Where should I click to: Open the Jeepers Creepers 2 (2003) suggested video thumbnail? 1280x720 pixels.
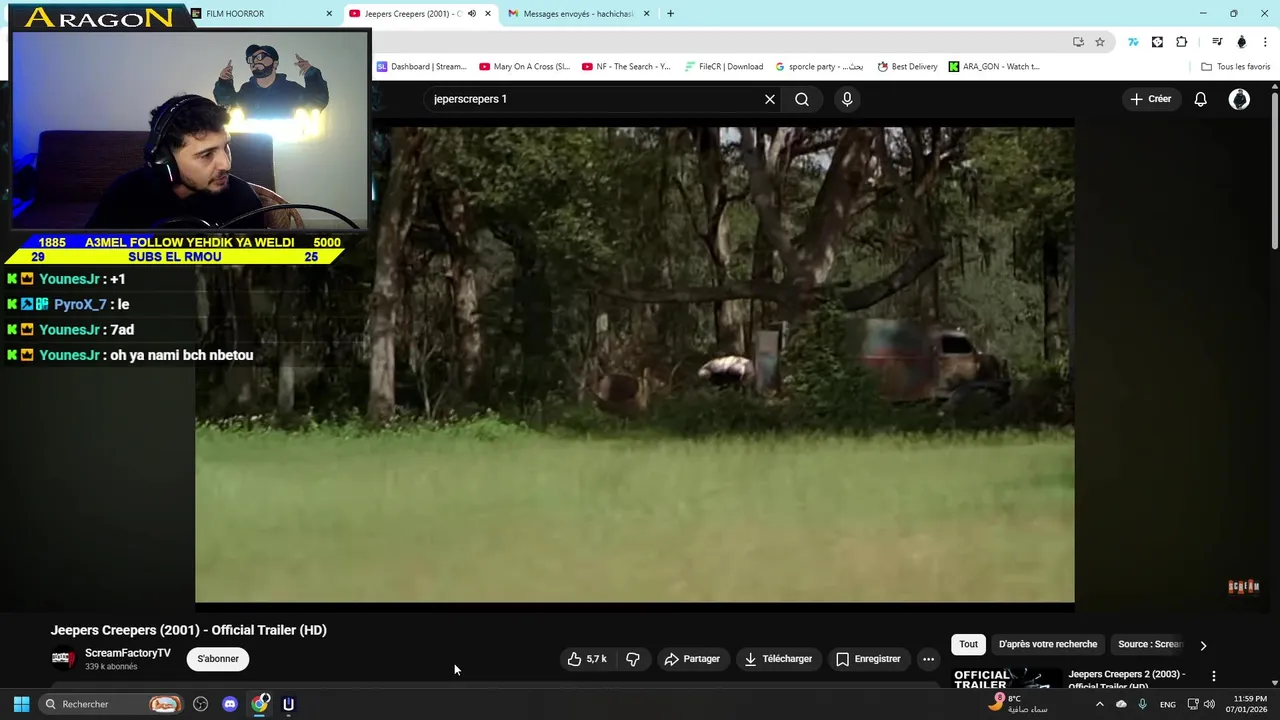pyautogui.click(x=1005, y=678)
